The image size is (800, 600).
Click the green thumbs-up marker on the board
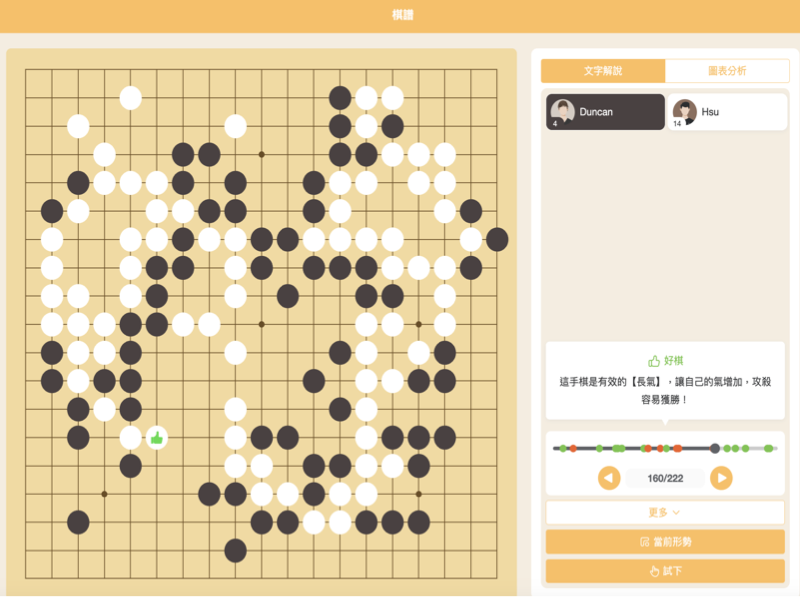(157, 438)
